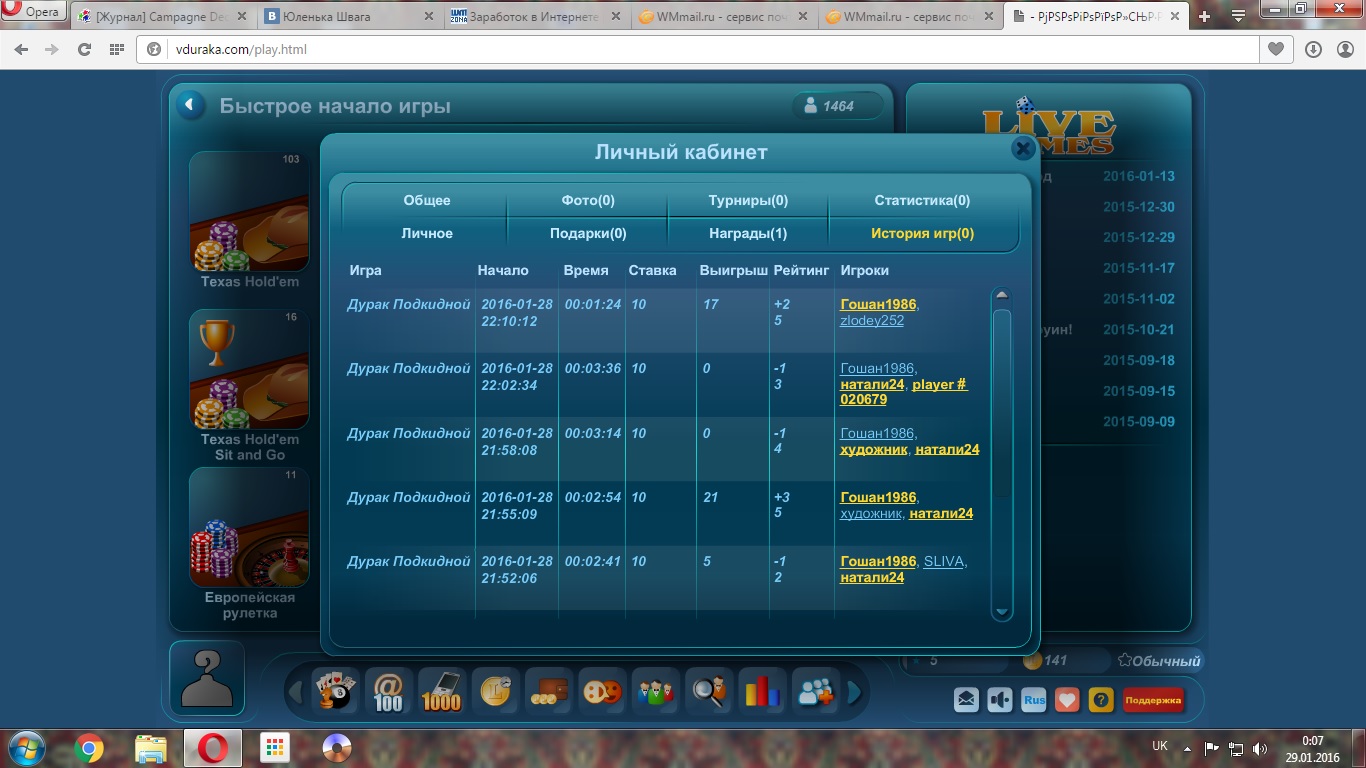1366x768 pixels.
Task: Click художник in the 21:58:08 game row
Action: 874,449
